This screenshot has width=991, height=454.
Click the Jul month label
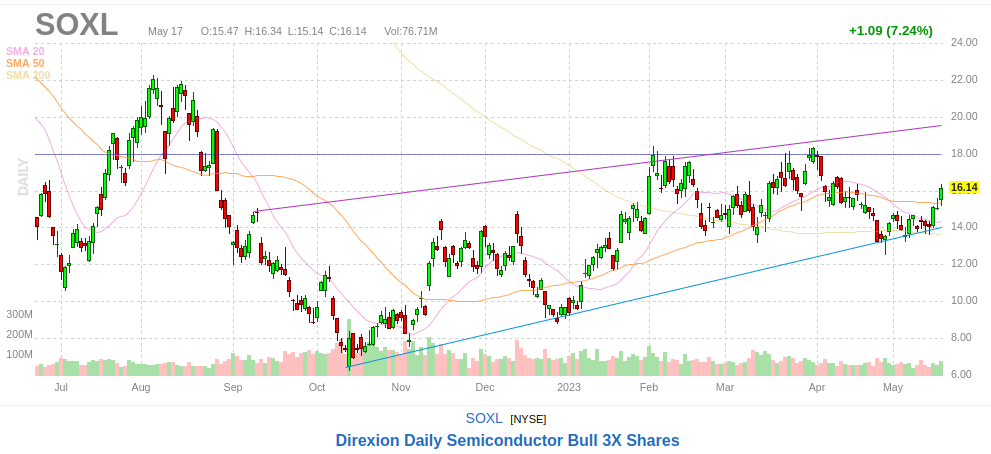click(61, 387)
